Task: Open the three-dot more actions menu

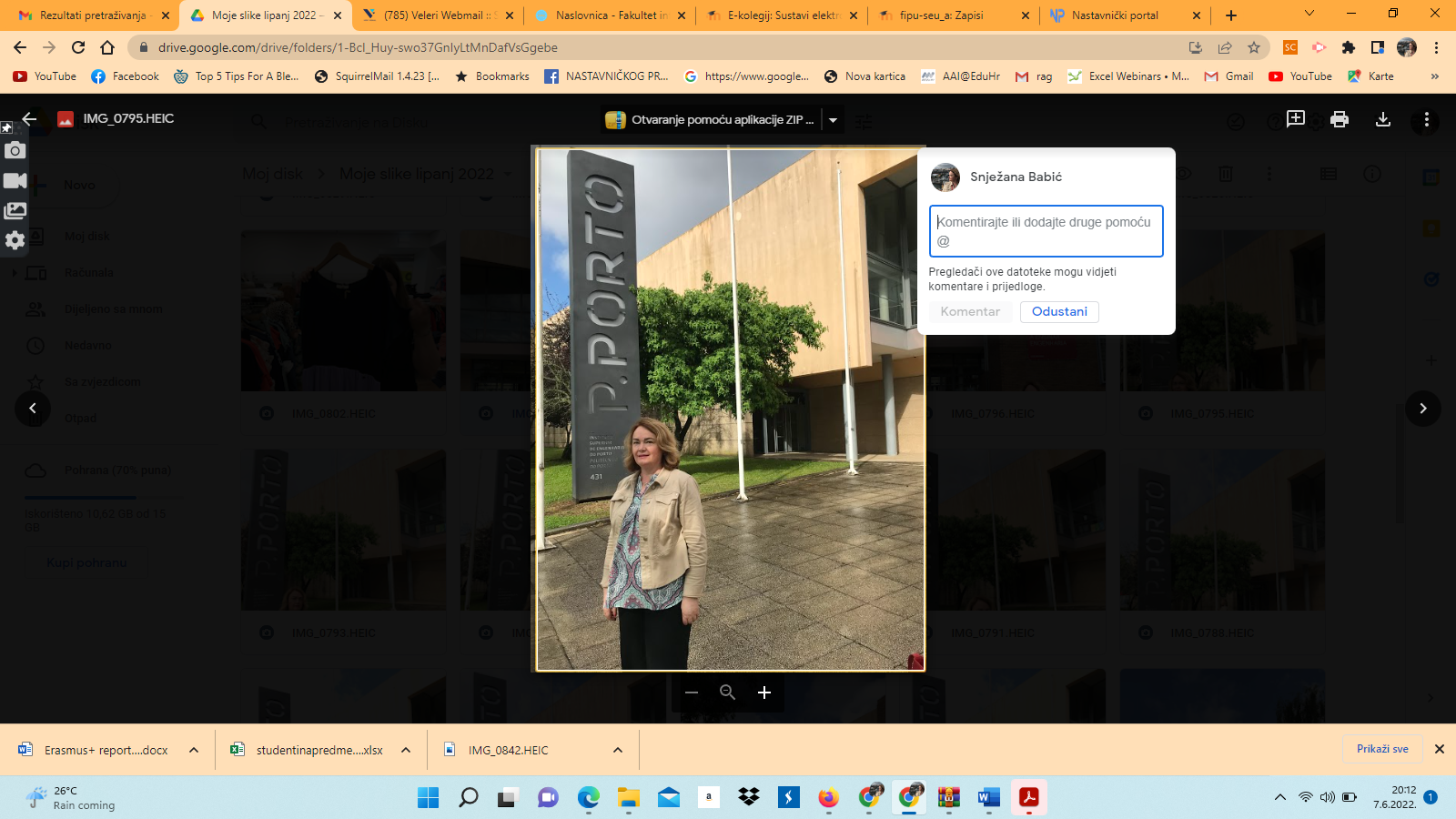Action: coord(1426,119)
